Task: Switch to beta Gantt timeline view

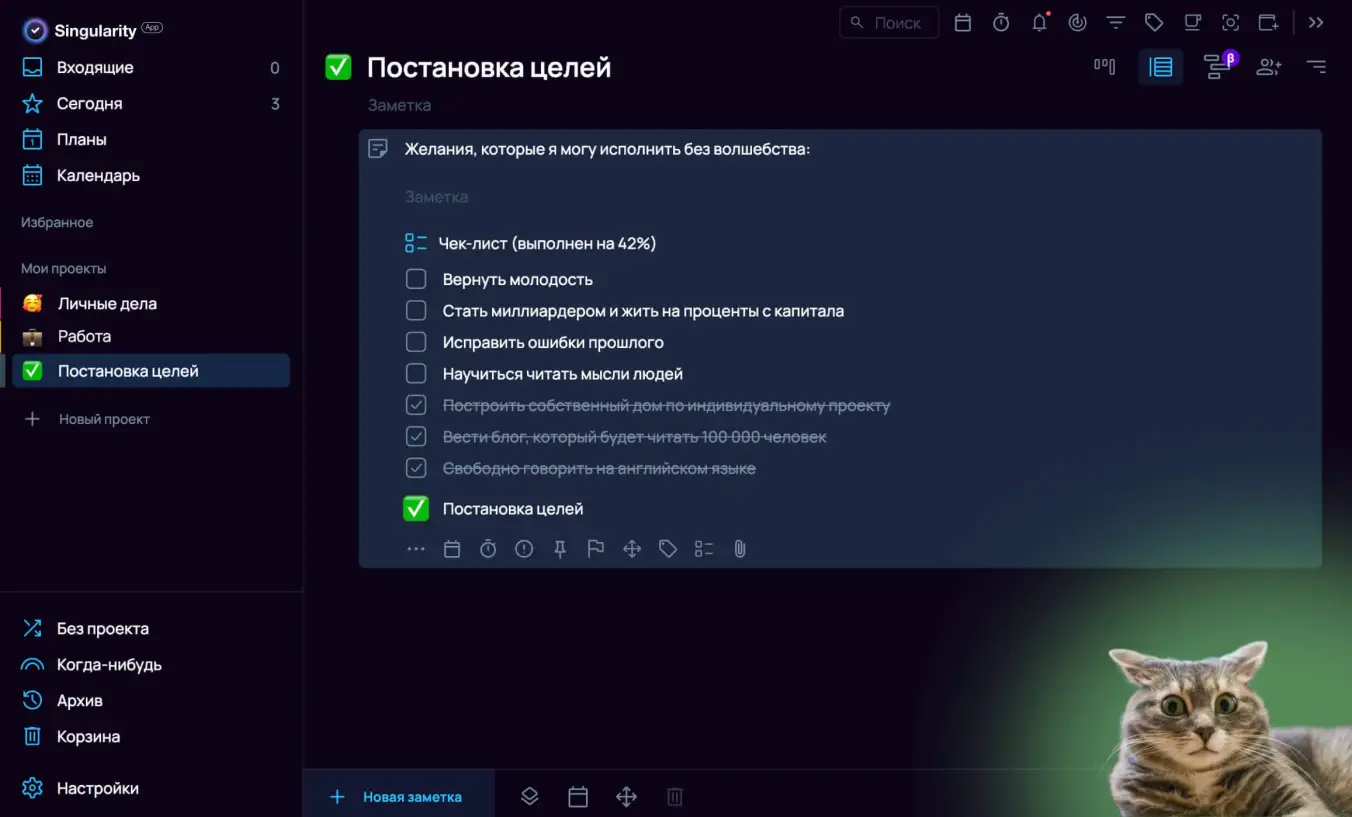Action: pyautogui.click(x=1219, y=66)
